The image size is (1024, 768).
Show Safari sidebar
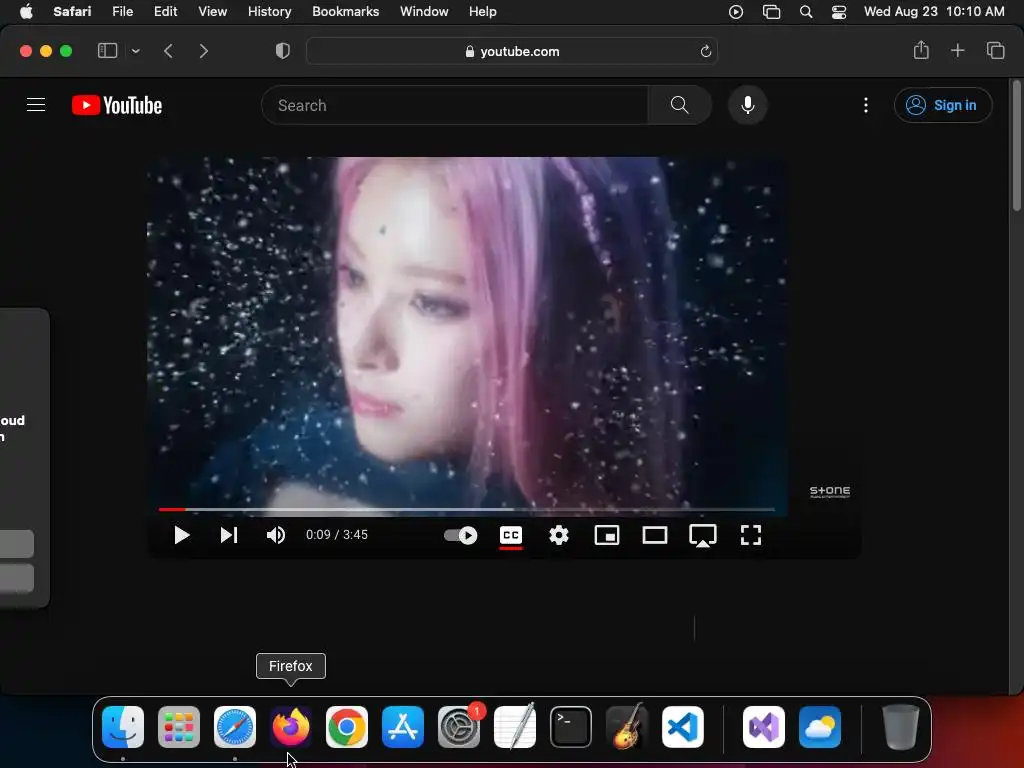click(107, 51)
